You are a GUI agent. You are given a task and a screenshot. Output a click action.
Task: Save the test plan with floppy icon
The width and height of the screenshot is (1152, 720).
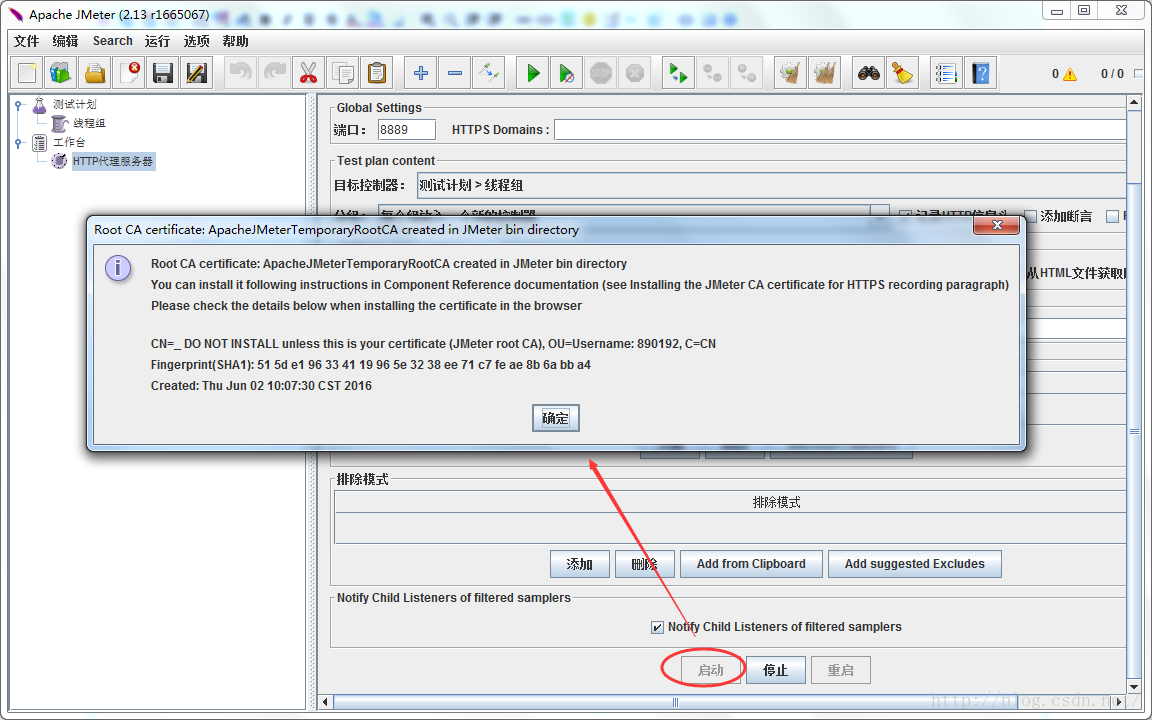(162, 73)
